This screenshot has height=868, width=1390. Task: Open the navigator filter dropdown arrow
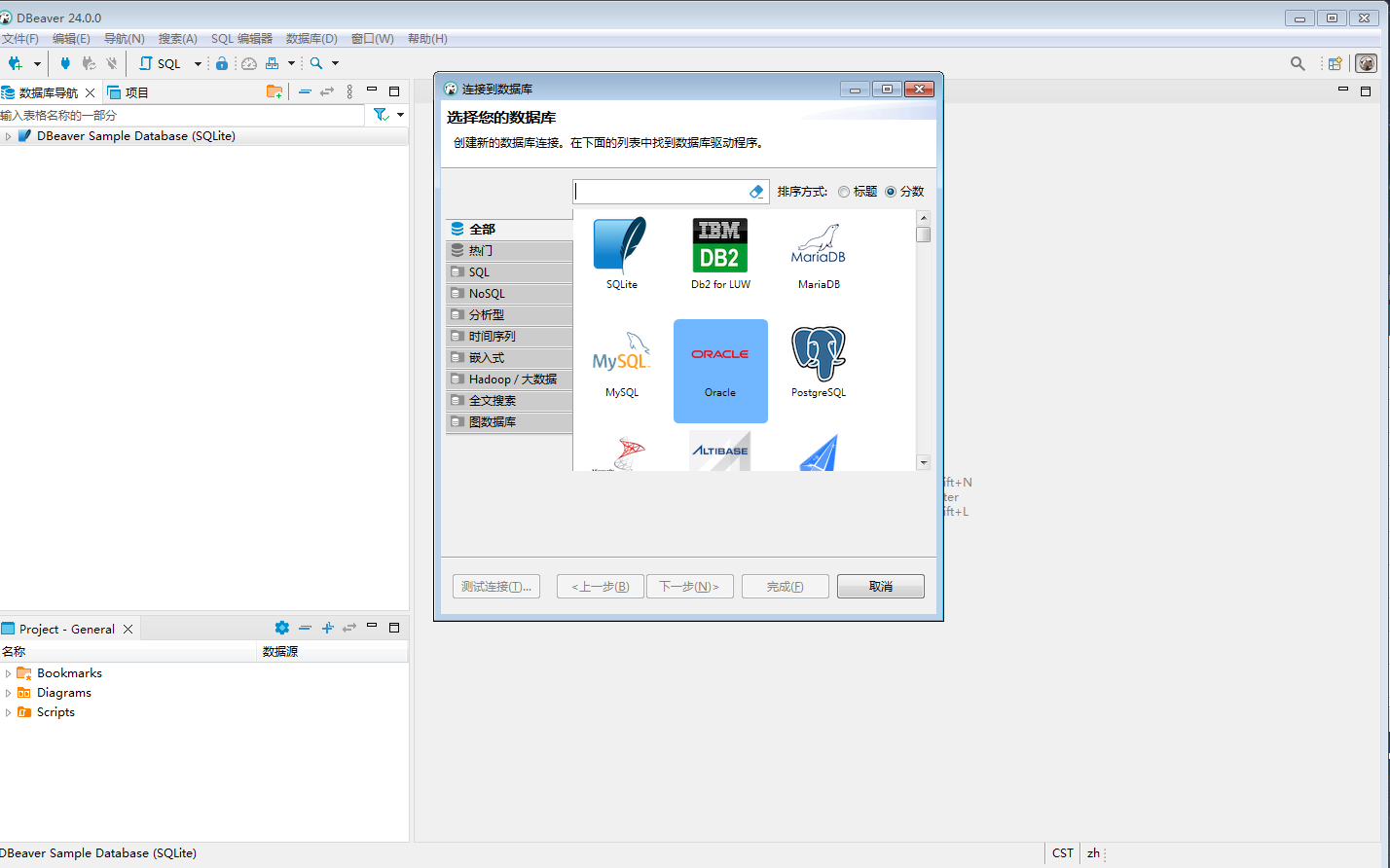click(400, 115)
